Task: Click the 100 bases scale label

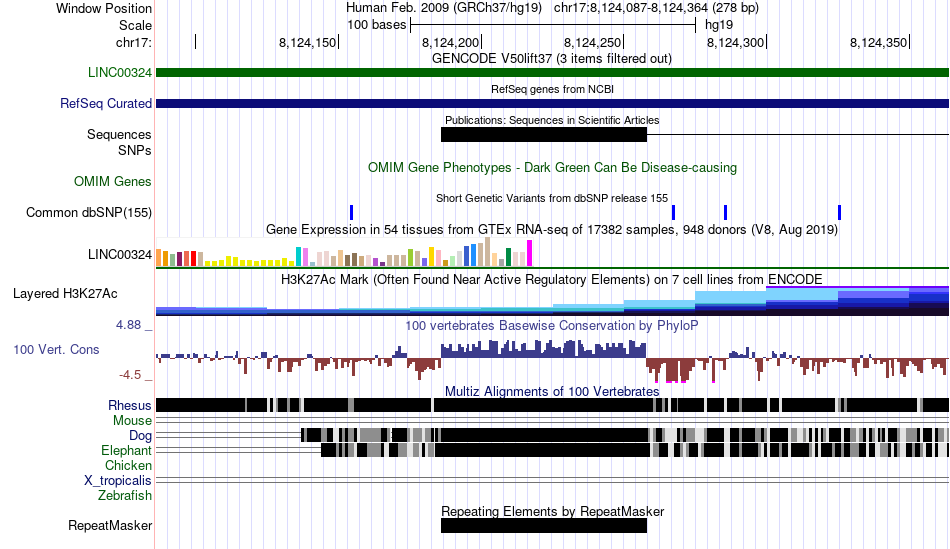Action: point(376,25)
